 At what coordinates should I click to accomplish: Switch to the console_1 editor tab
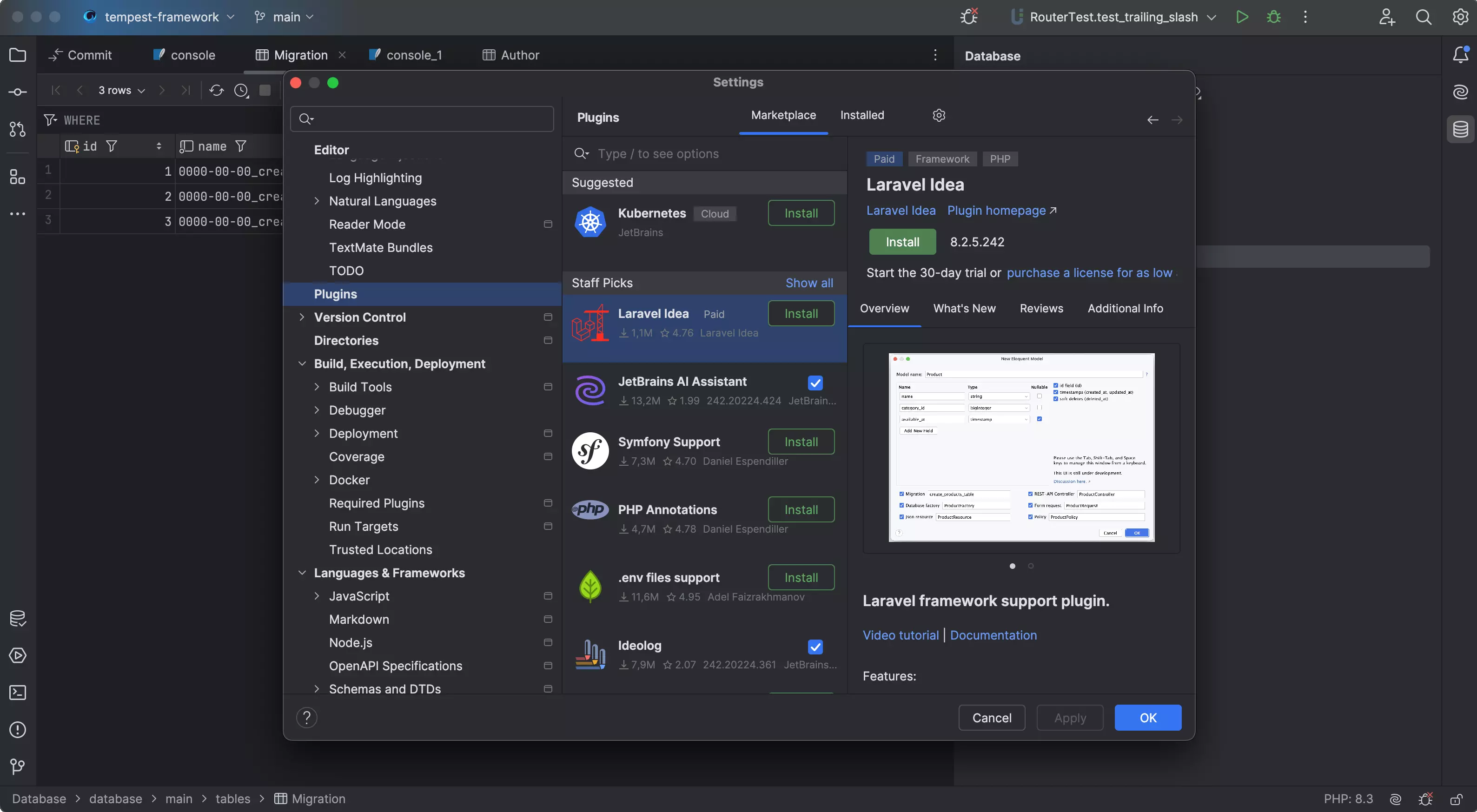(406, 55)
